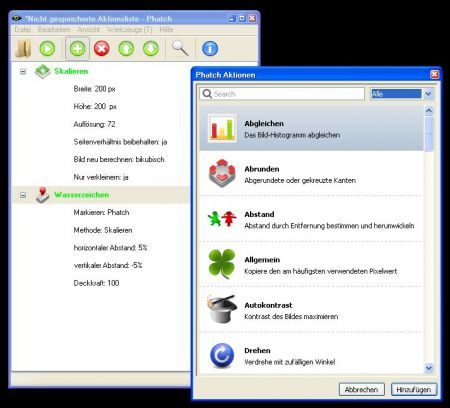This screenshot has height=408, width=450.
Task: Click the Abbrechen button
Action: [x=362, y=389]
